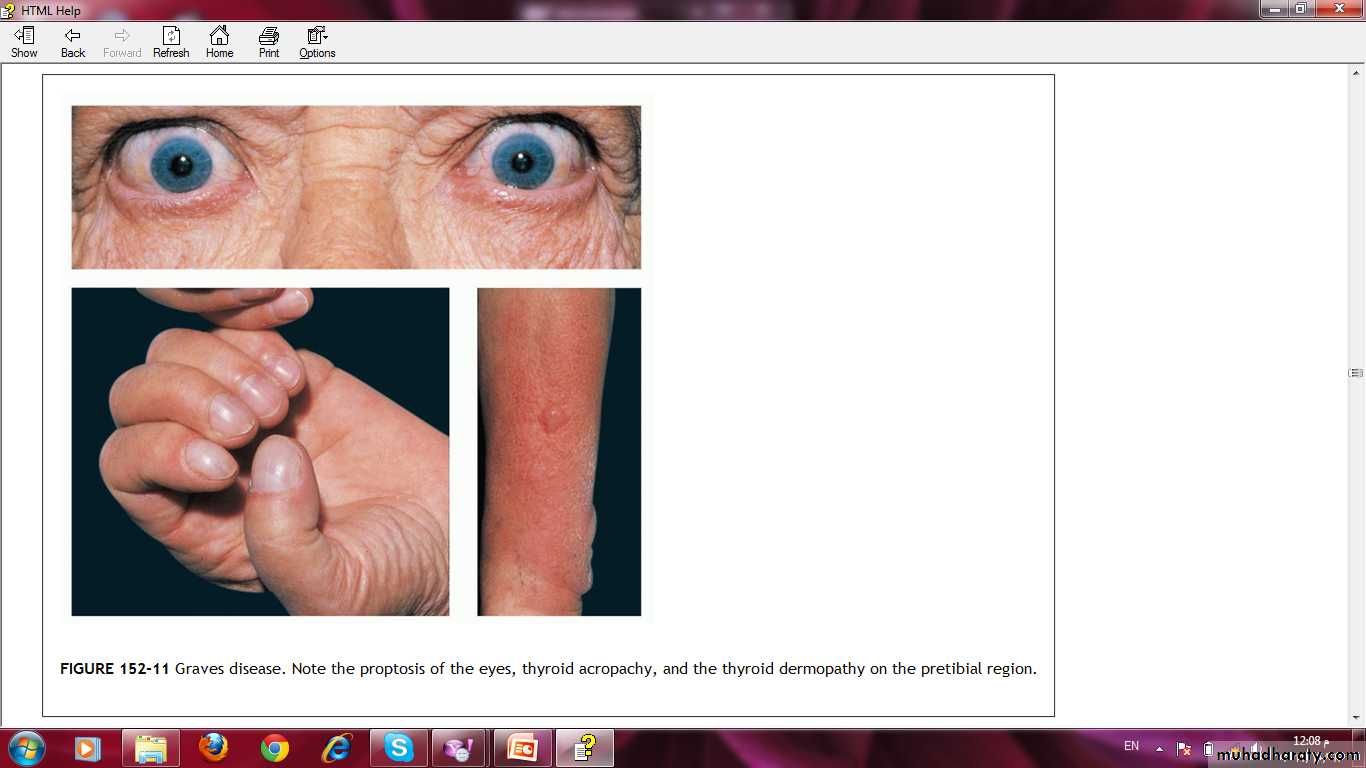Click the Action Center flag icon

1183,748
